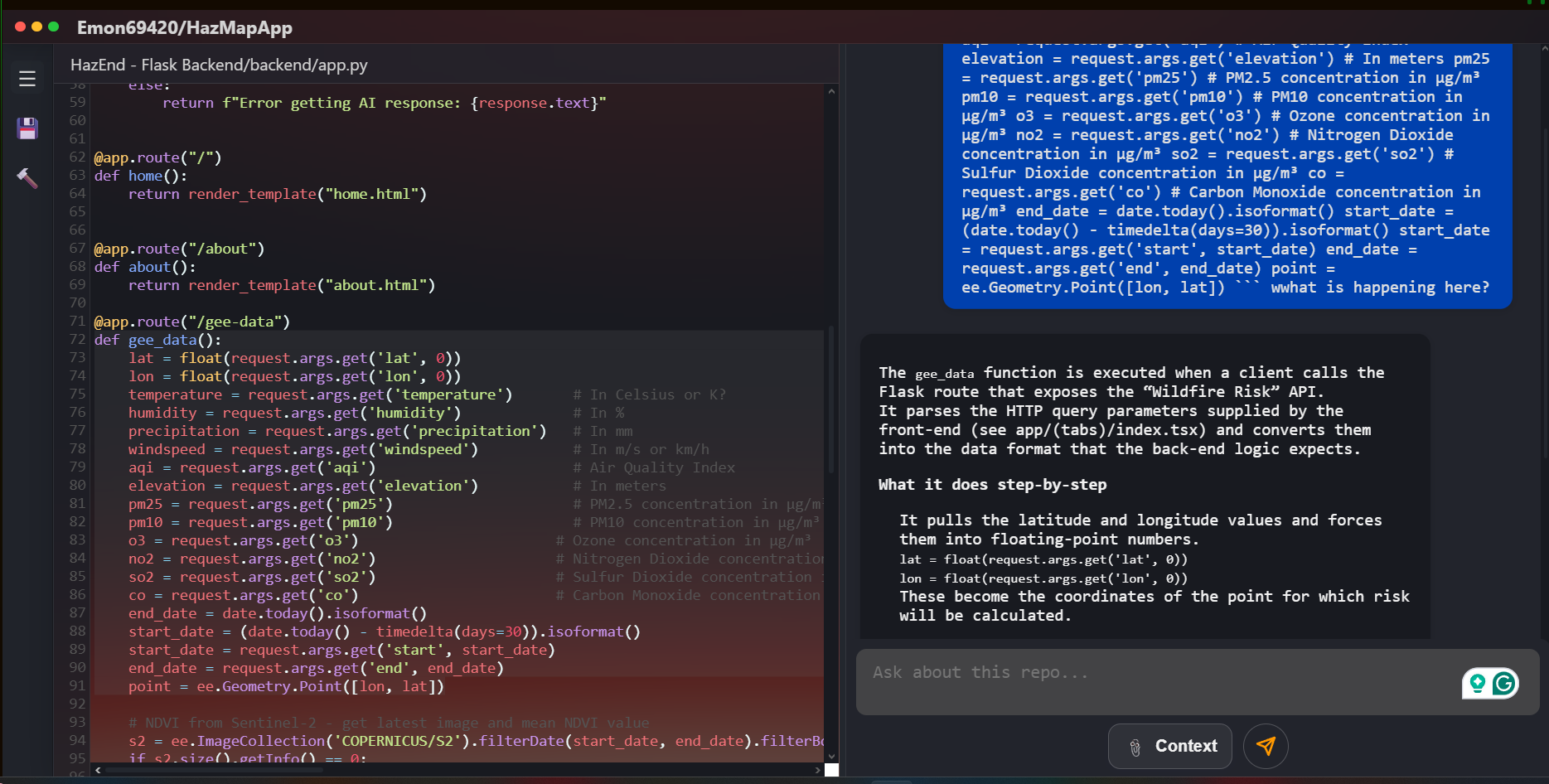Click the 'return render_template("home.html")' line

(278, 194)
